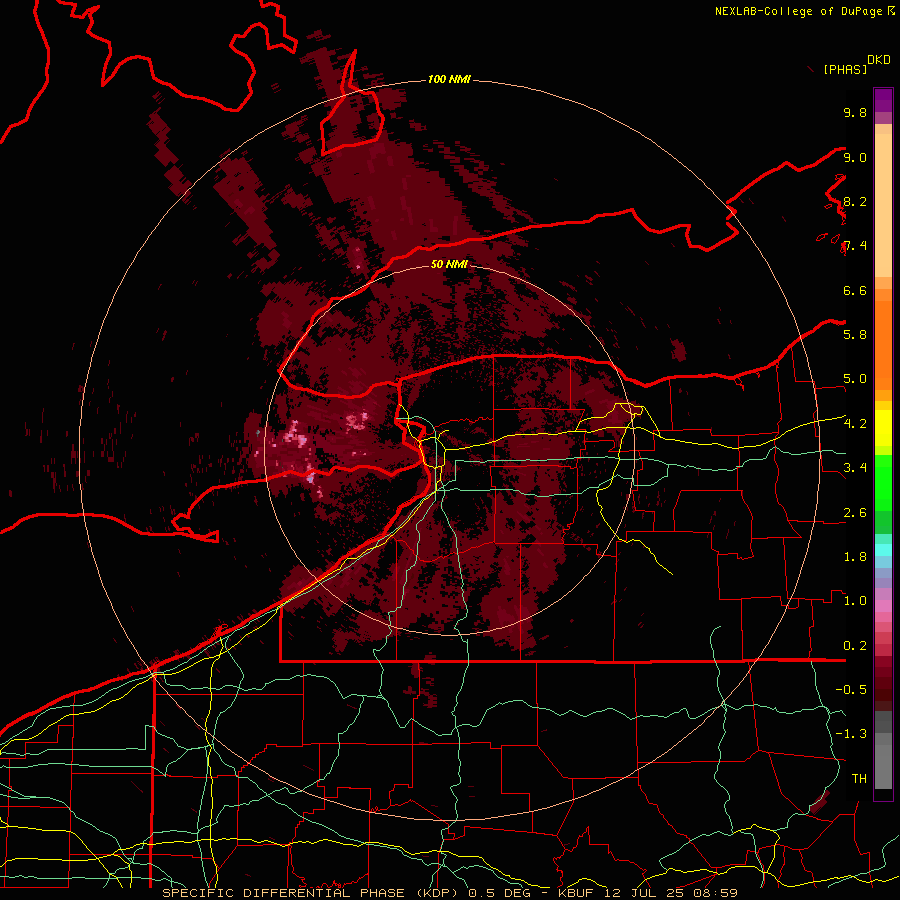Click the 5.8 value on color scale
This screenshot has height=900, width=900.
[x=855, y=335]
